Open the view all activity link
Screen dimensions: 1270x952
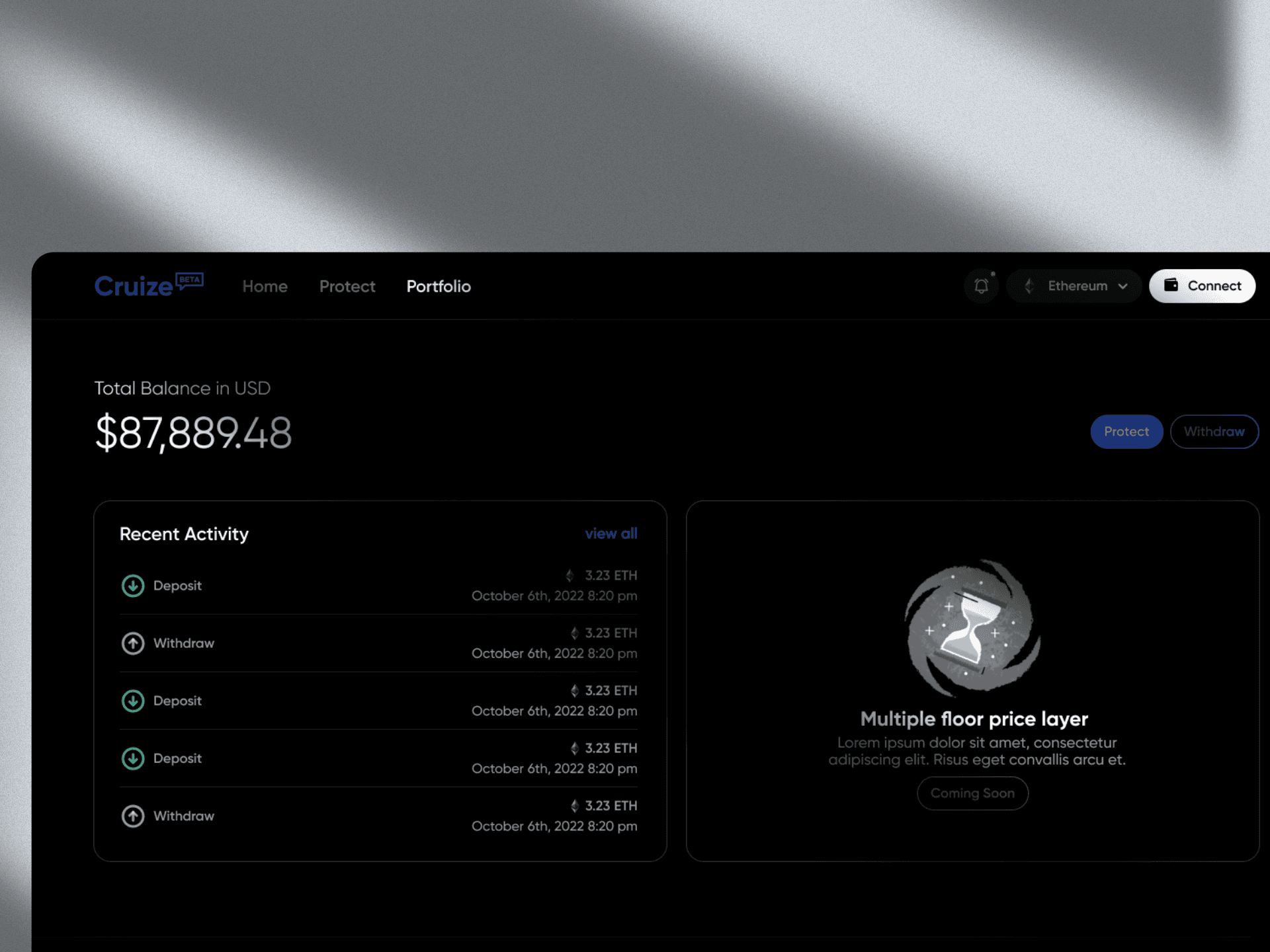point(611,534)
